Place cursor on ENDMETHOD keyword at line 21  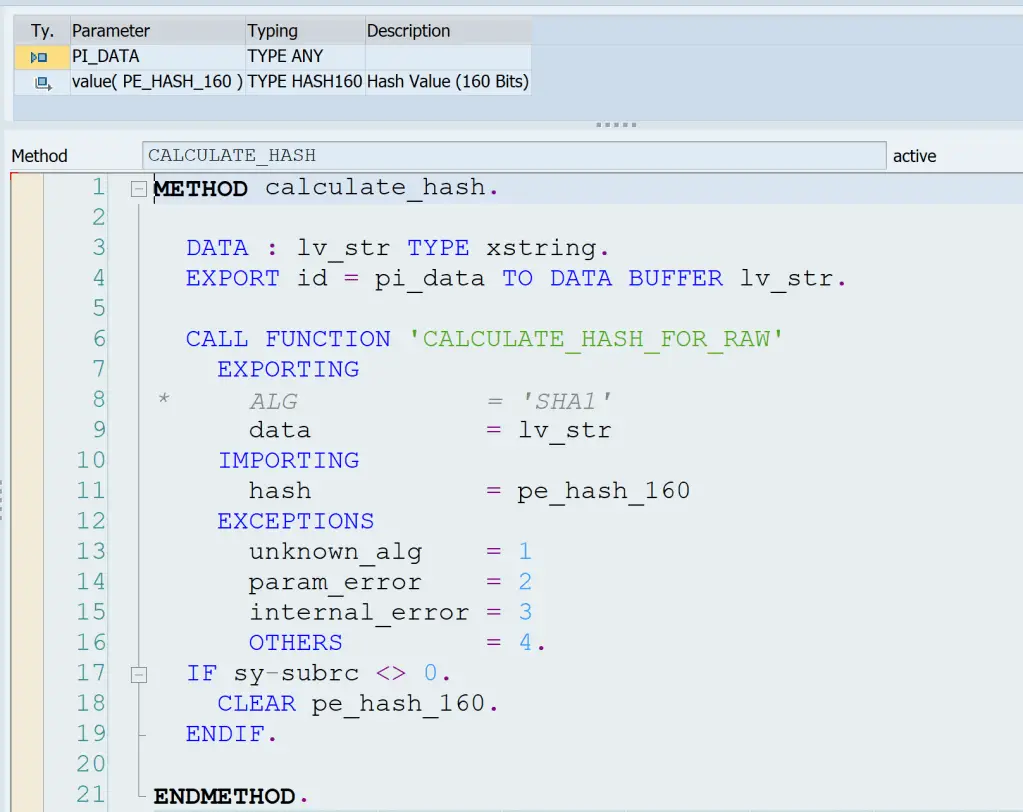point(224,796)
